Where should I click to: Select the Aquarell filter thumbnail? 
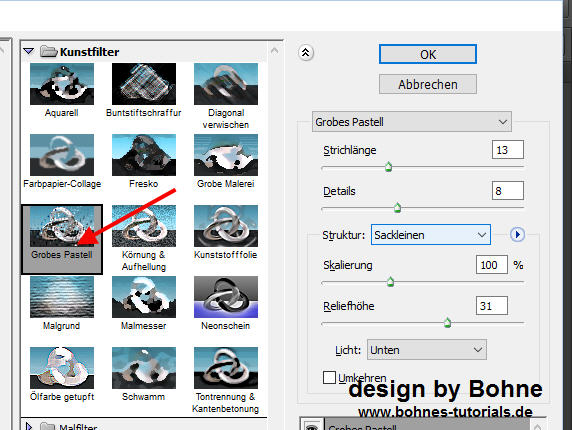pyautogui.click(x=62, y=84)
